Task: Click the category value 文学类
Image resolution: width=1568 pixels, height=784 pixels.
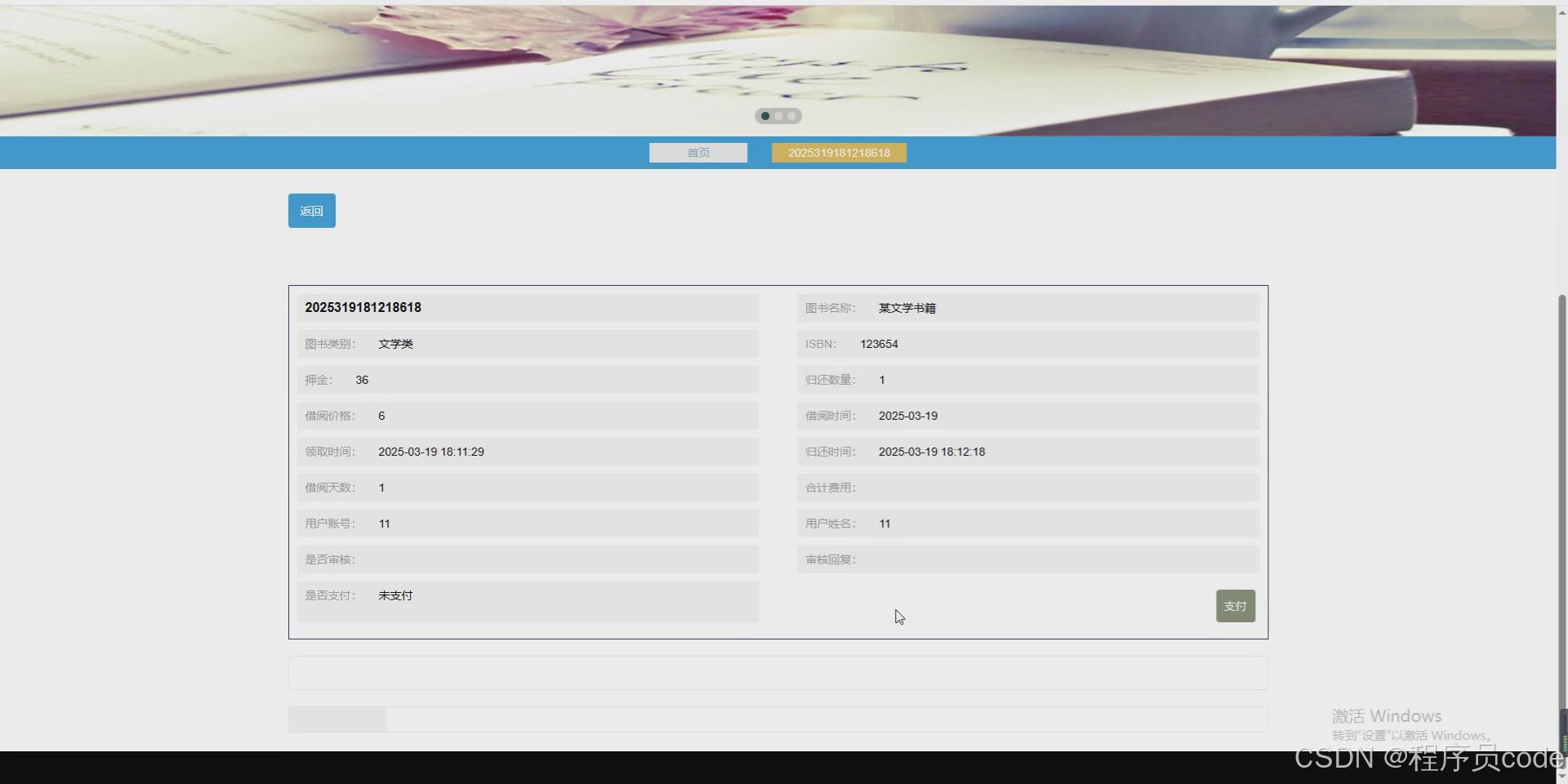Action: pyautogui.click(x=395, y=344)
